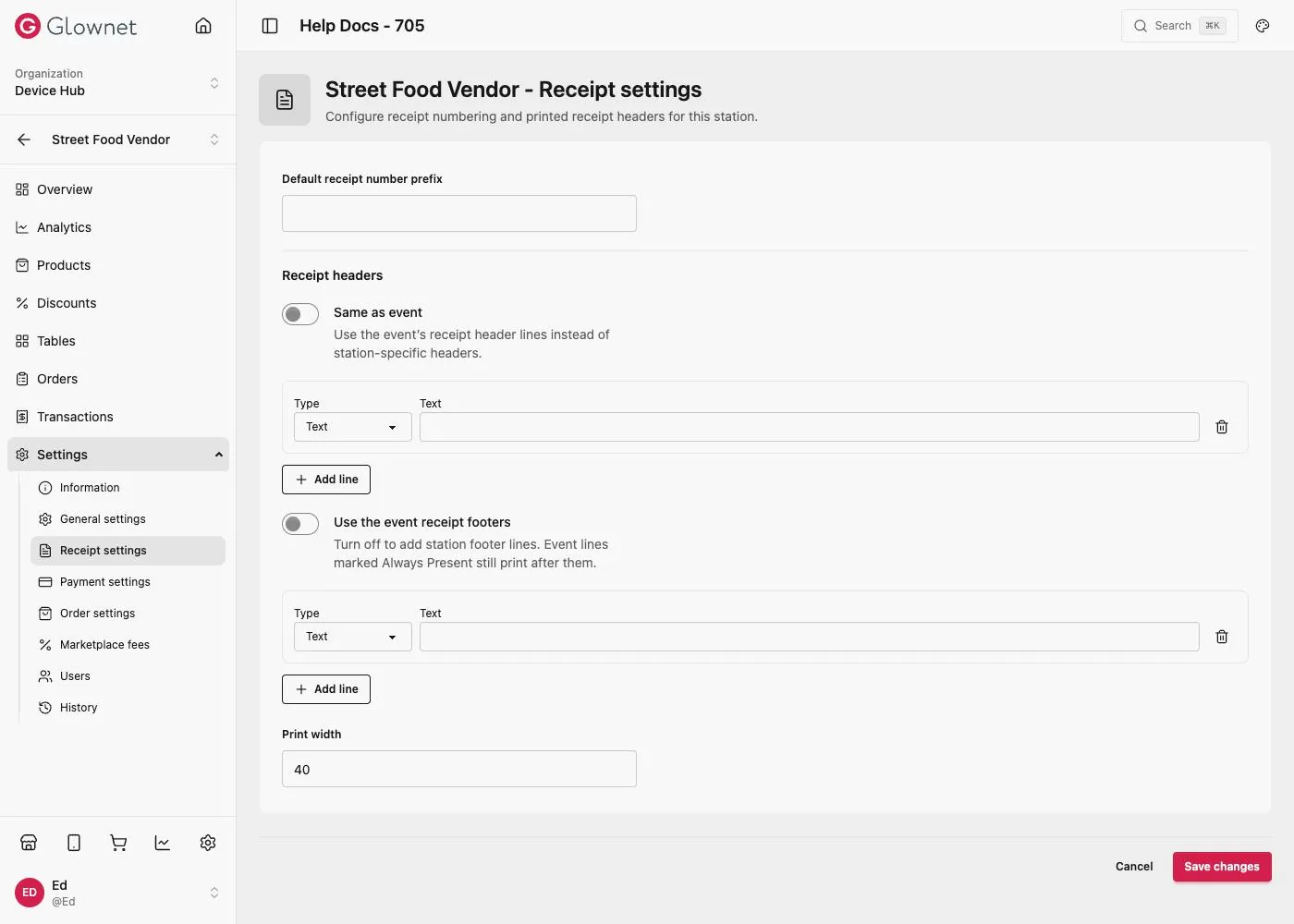This screenshot has height=924, width=1294.
Task: Add line to receipt footers
Action: [x=326, y=689]
